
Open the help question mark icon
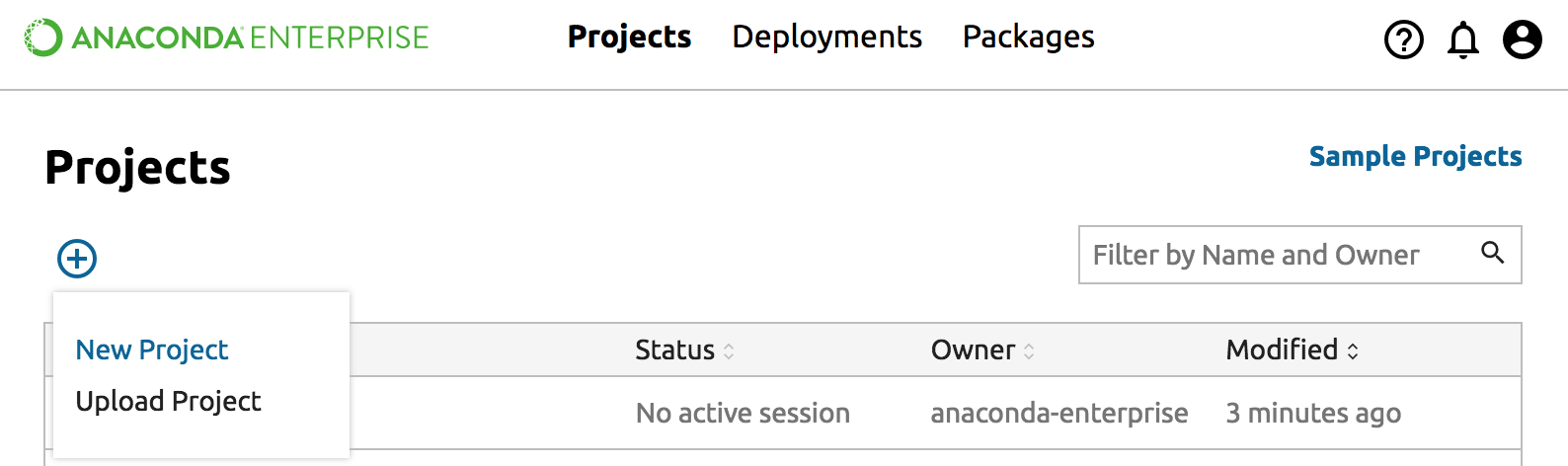(1403, 40)
